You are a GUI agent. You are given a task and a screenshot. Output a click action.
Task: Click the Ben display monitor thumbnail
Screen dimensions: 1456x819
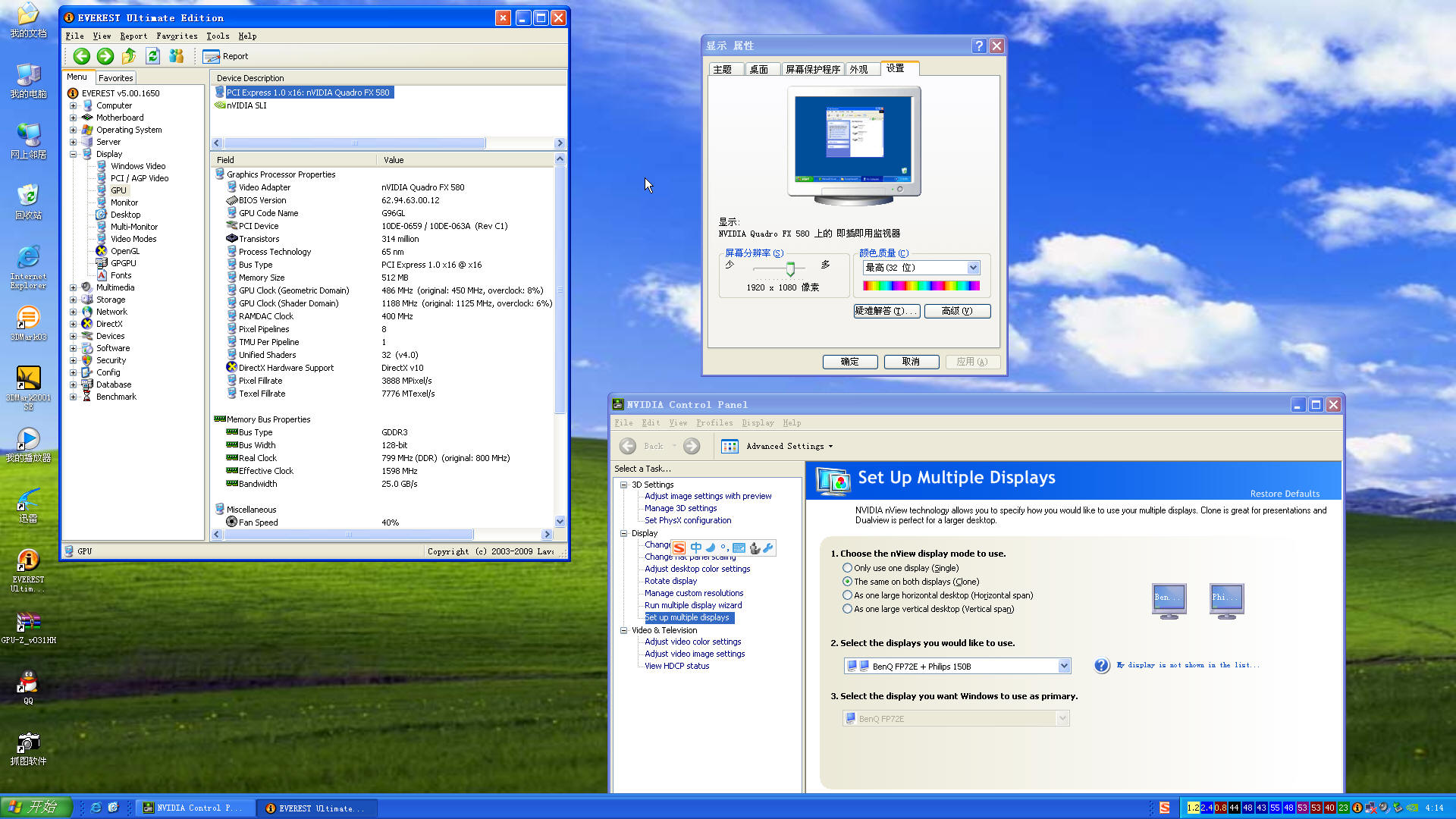click(1169, 601)
